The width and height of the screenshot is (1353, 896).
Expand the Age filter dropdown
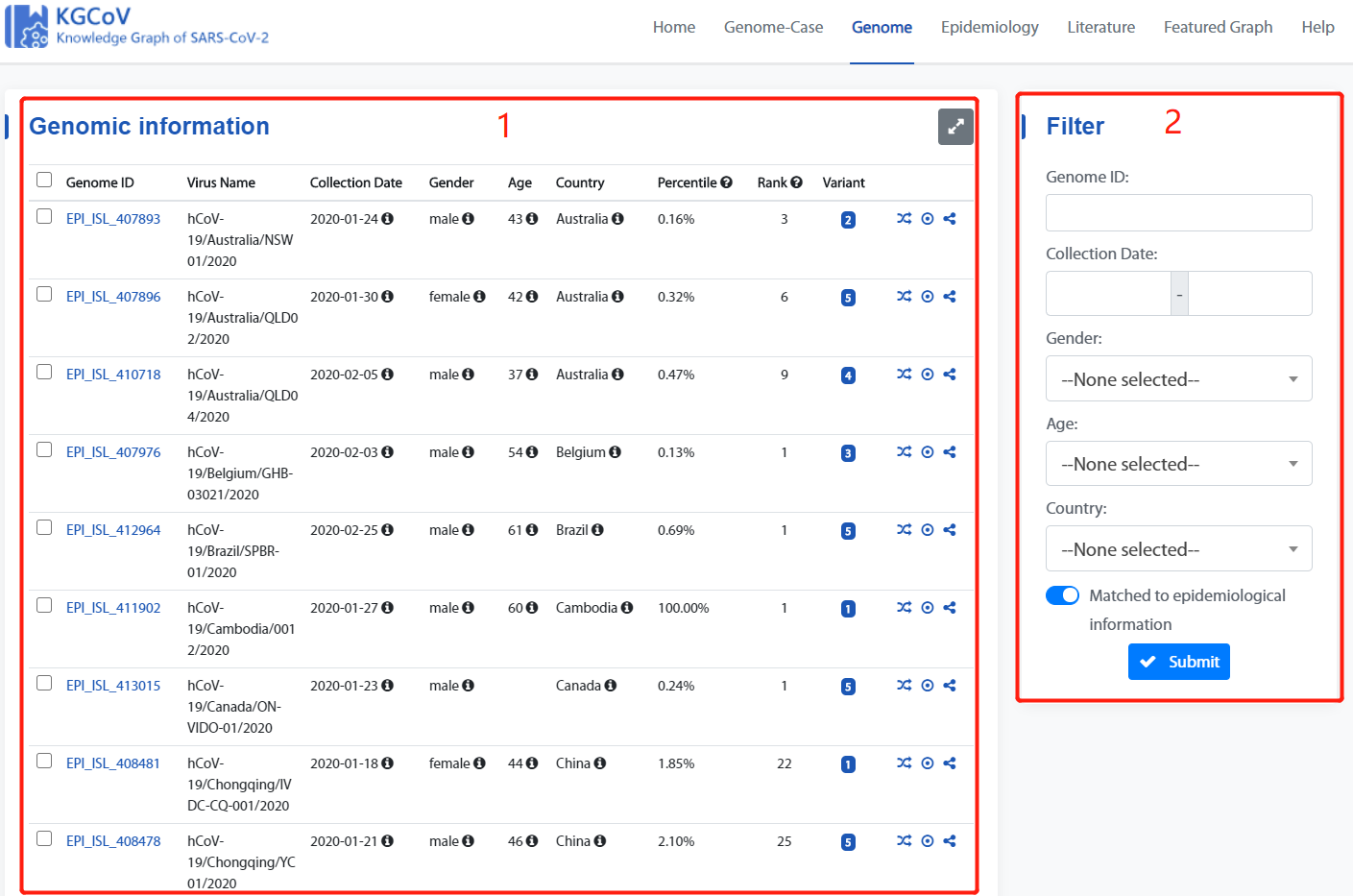click(x=1178, y=464)
